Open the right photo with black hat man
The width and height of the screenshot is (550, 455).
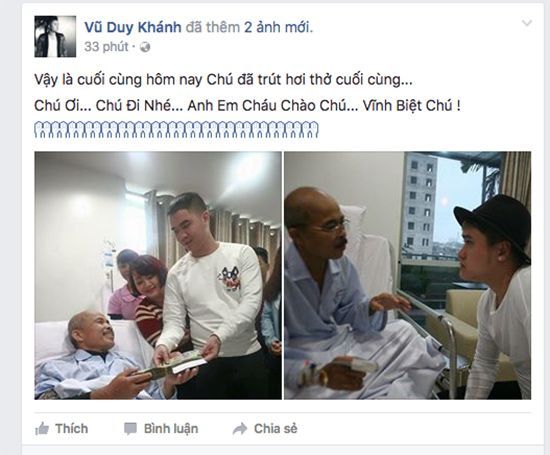coord(408,275)
